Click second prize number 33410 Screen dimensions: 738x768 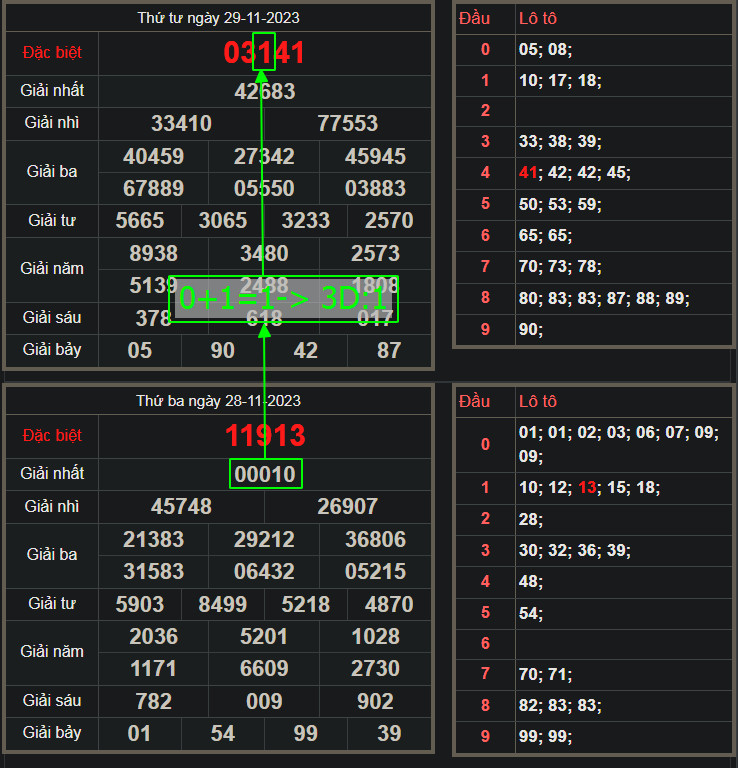click(181, 123)
